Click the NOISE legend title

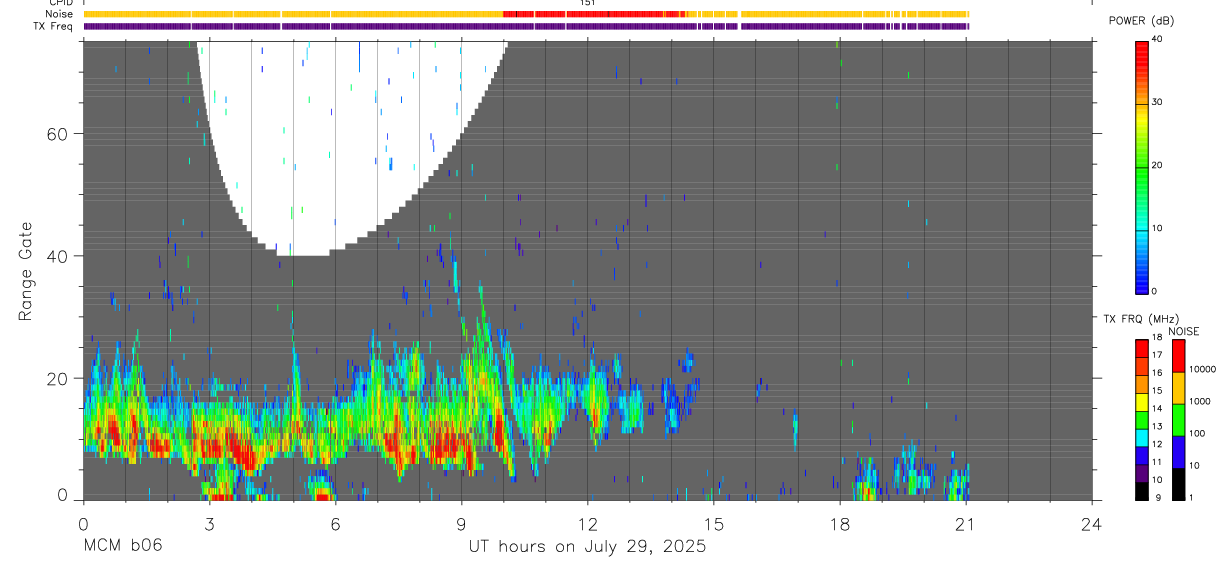[x=1184, y=331]
